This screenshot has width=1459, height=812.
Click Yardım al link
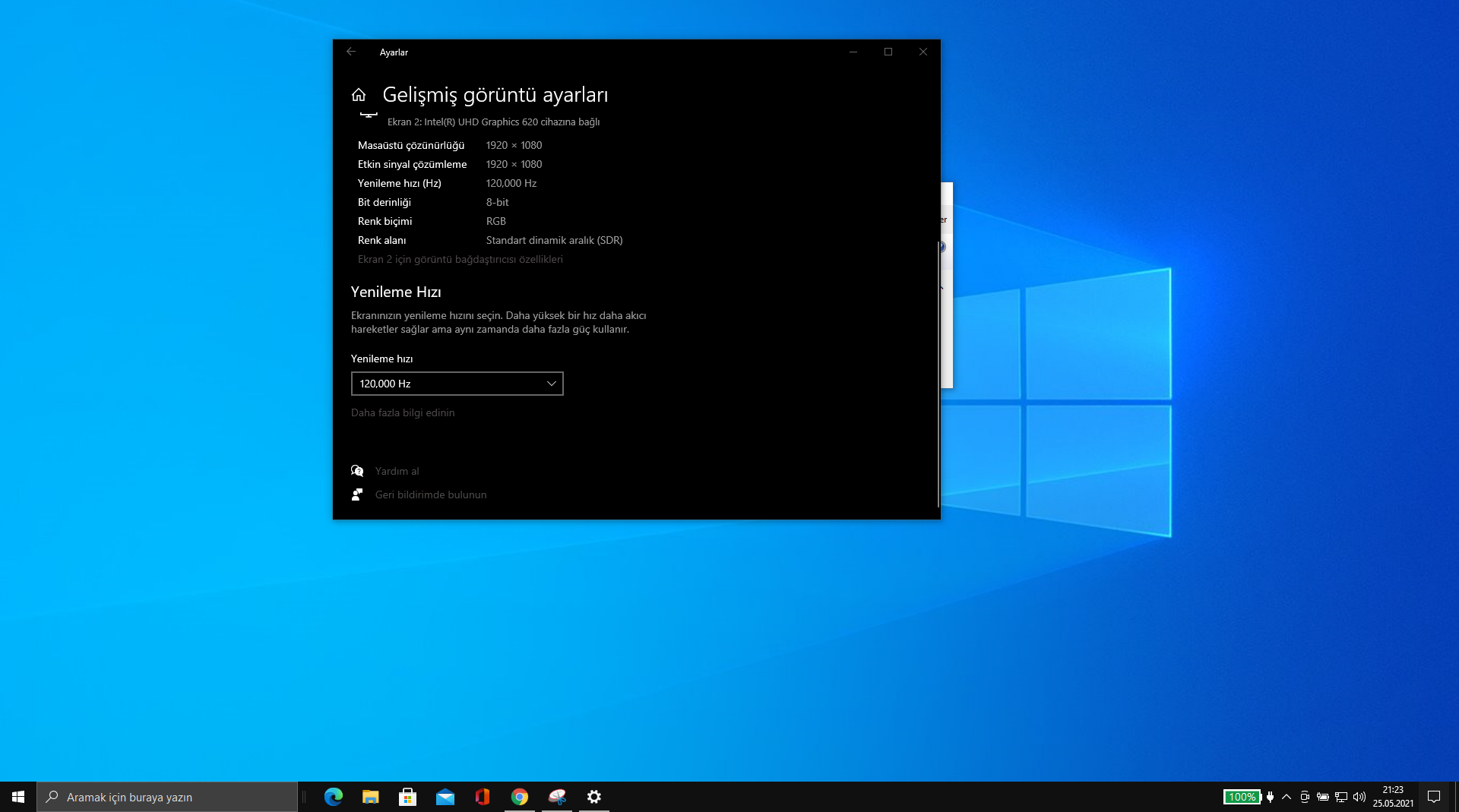[x=397, y=471]
